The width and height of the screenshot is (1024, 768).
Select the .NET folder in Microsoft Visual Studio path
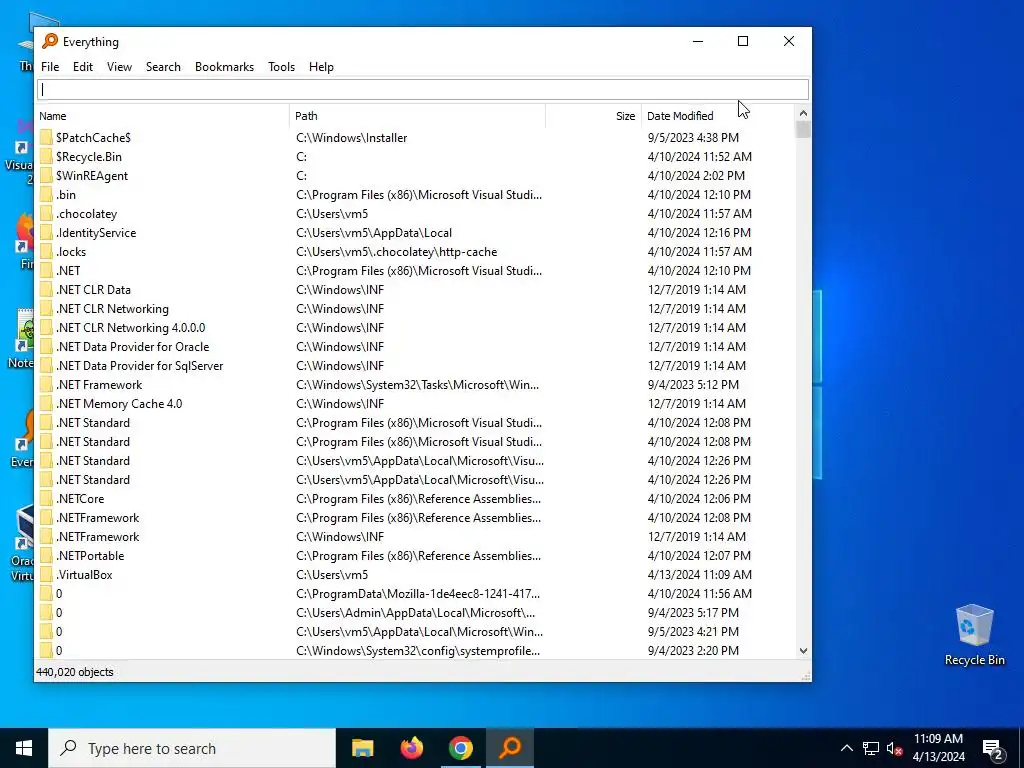click(68, 270)
